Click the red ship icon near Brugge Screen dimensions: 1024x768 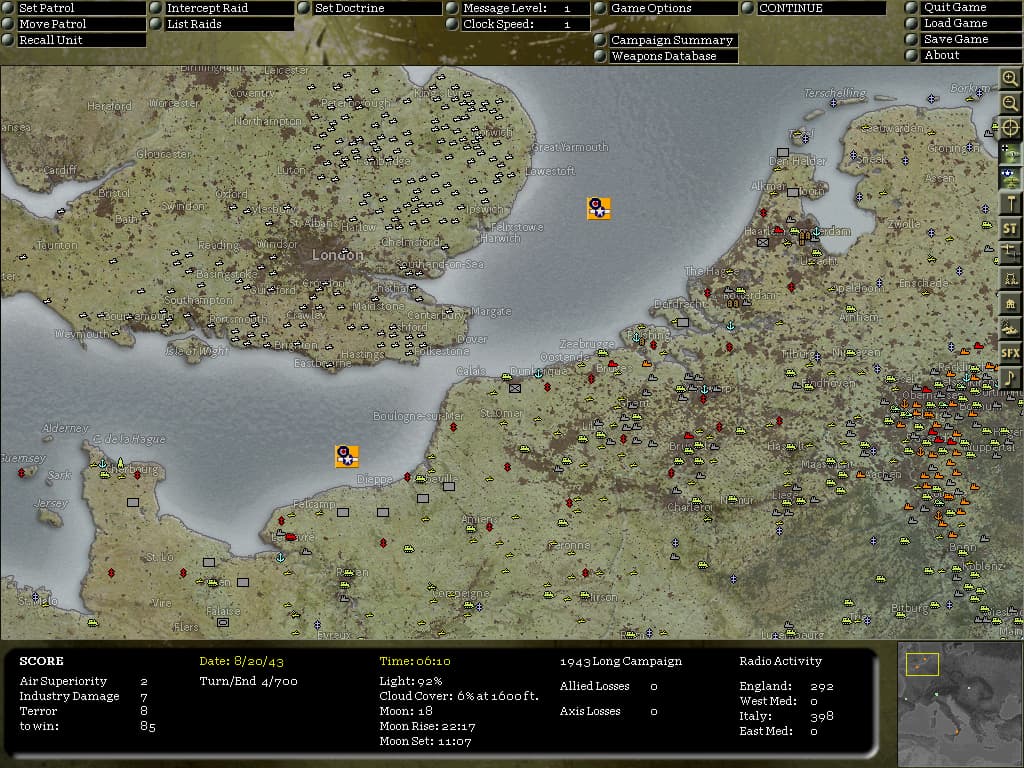point(613,364)
